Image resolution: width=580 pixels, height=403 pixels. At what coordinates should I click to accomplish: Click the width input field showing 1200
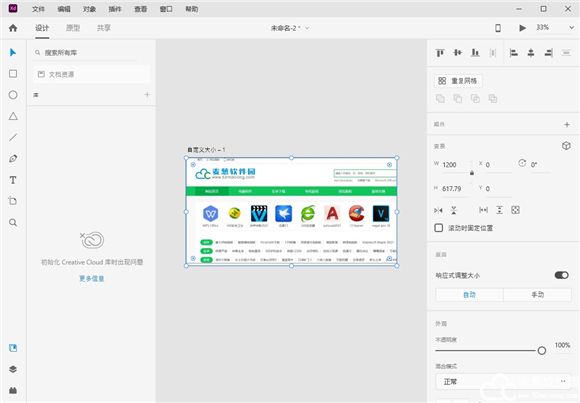tap(456, 165)
